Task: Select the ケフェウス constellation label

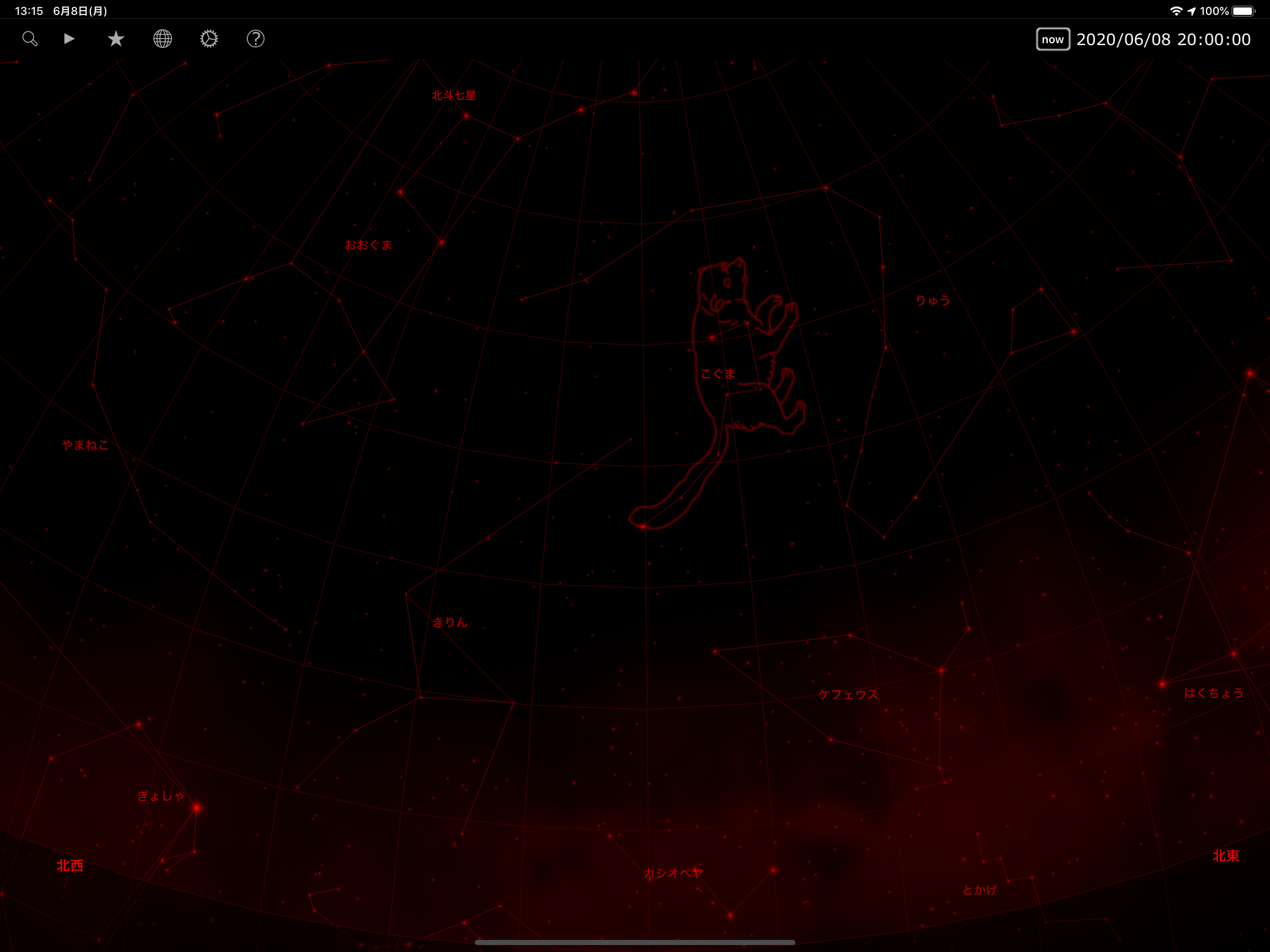Action: click(848, 694)
